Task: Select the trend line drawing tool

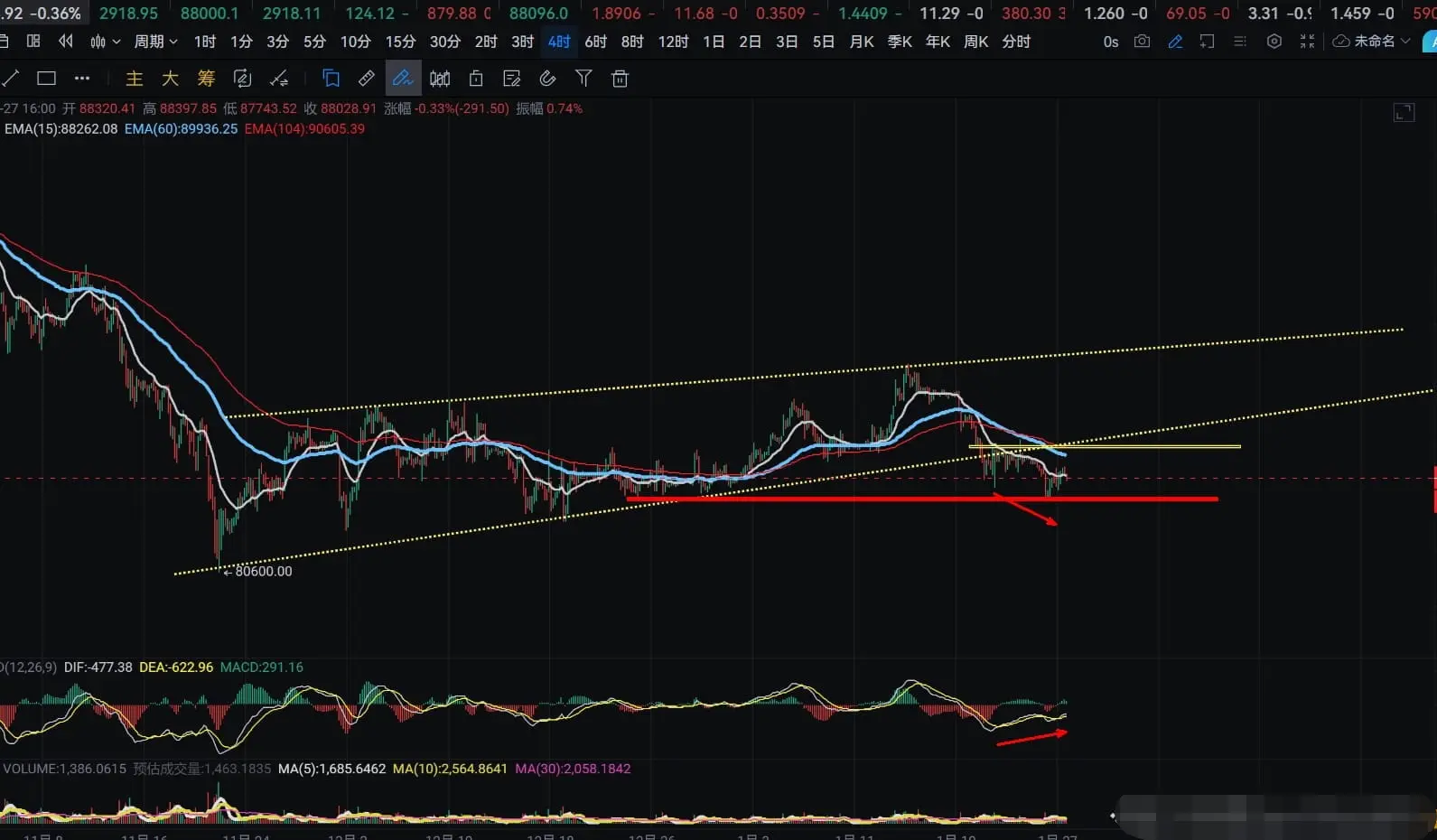Action: pyautogui.click(x=10, y=79)
